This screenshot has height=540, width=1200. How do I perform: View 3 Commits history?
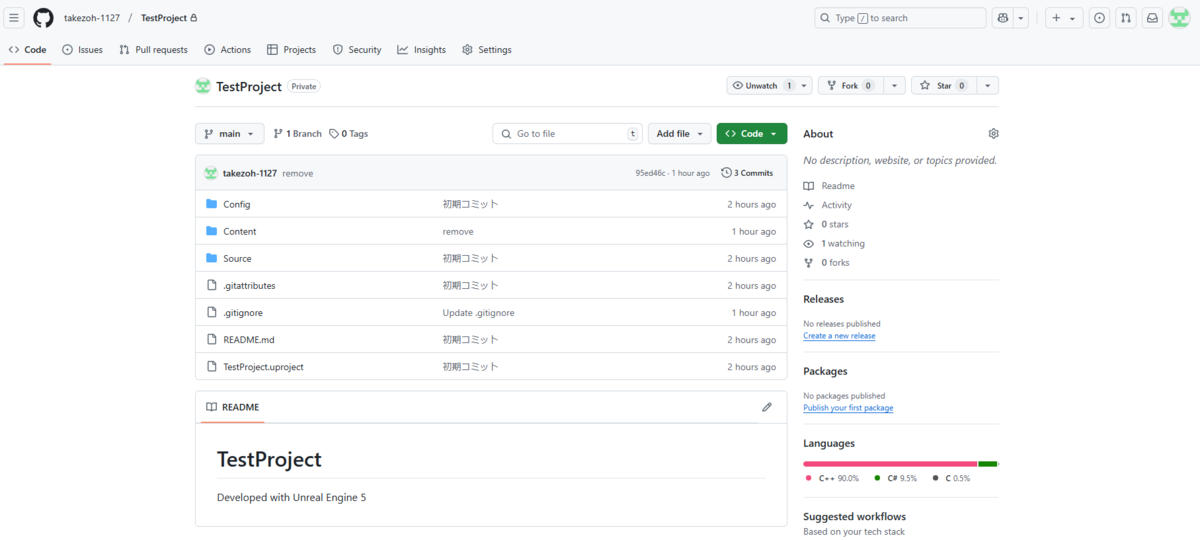point(747,173)
